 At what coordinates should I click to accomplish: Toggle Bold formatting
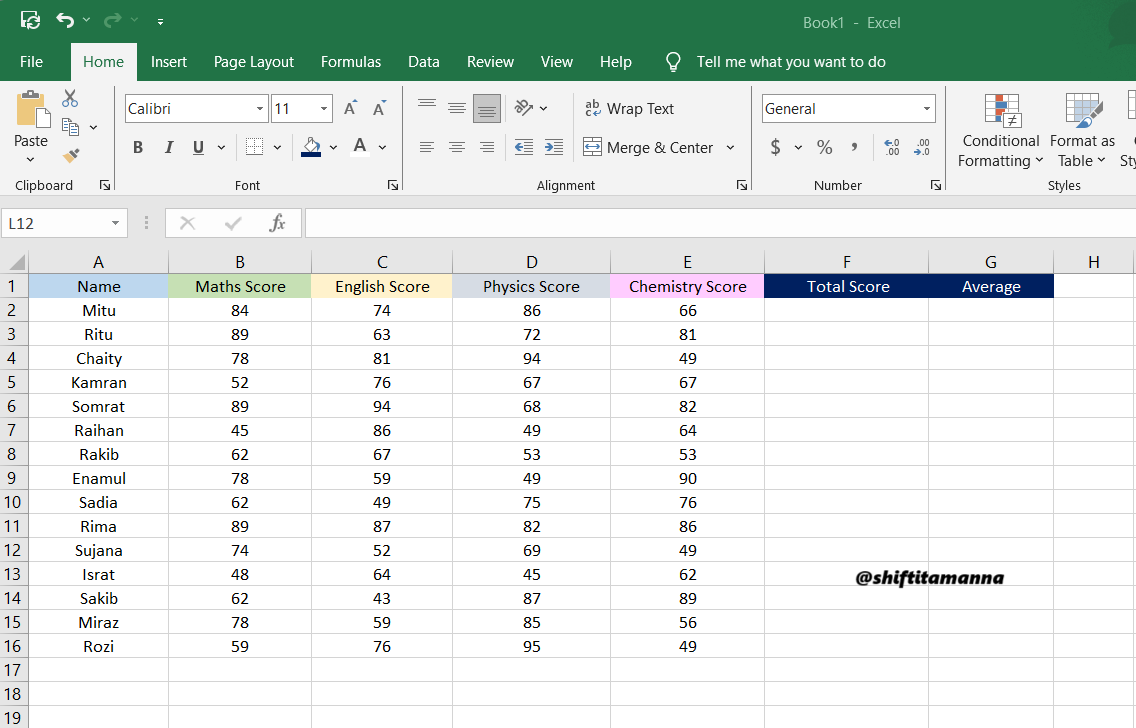pyautogui.click(x=138, y=148)
